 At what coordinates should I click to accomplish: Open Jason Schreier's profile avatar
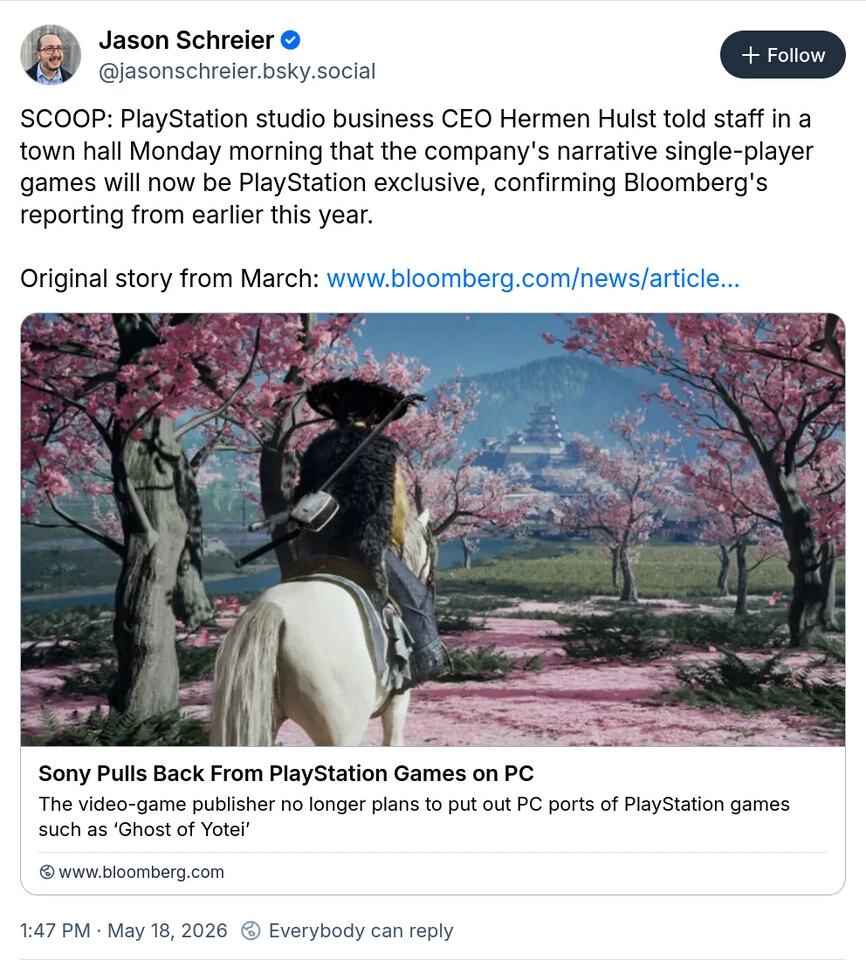pos(50,54)
